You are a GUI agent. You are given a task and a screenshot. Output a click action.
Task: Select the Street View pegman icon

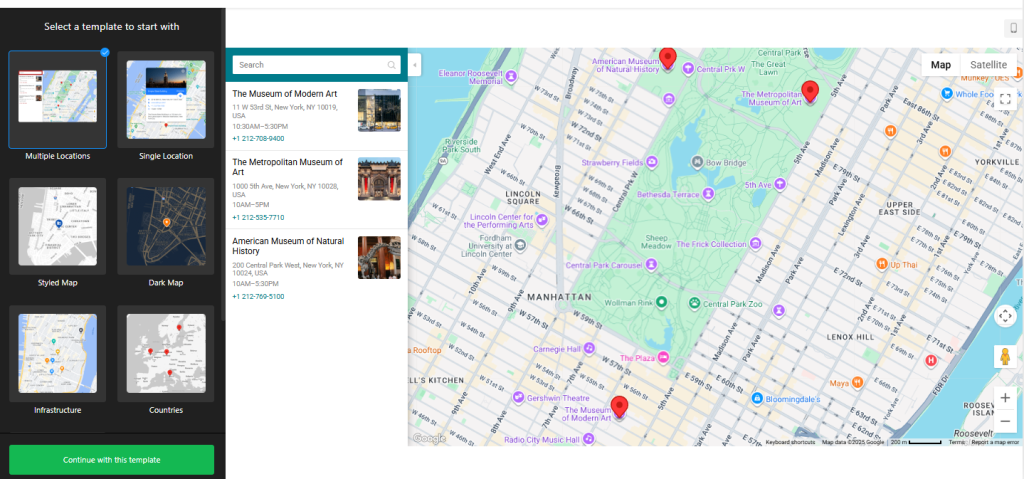point(1005,357)
